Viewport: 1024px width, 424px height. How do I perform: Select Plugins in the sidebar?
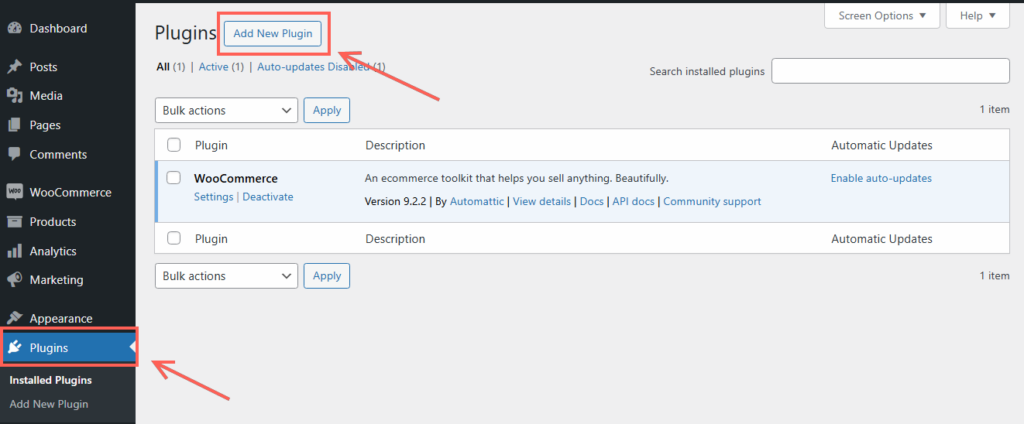click(68, 348)
